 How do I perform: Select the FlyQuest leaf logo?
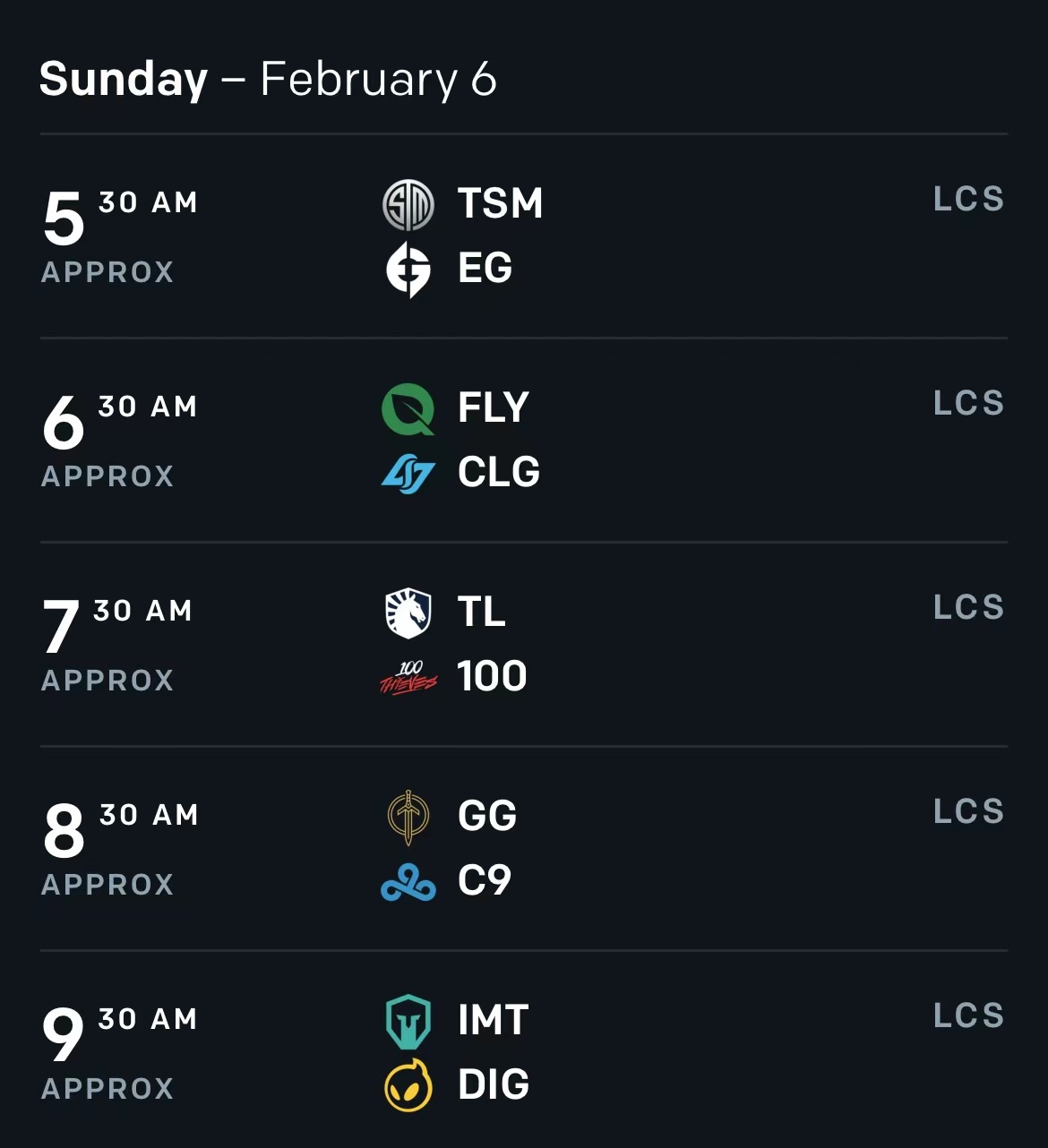pos(408,409)
